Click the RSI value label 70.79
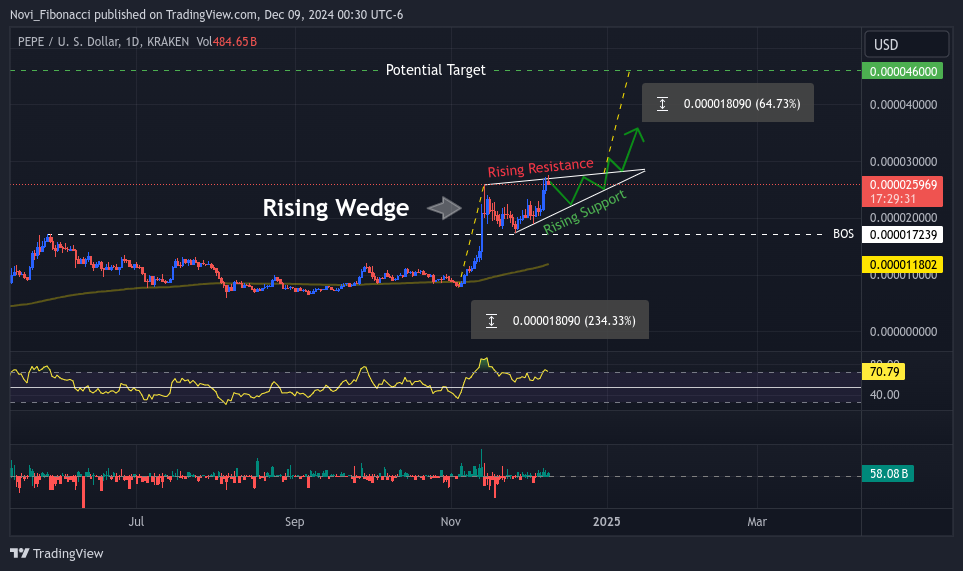Viewport: 963px width, 571px height. point(883,371)
